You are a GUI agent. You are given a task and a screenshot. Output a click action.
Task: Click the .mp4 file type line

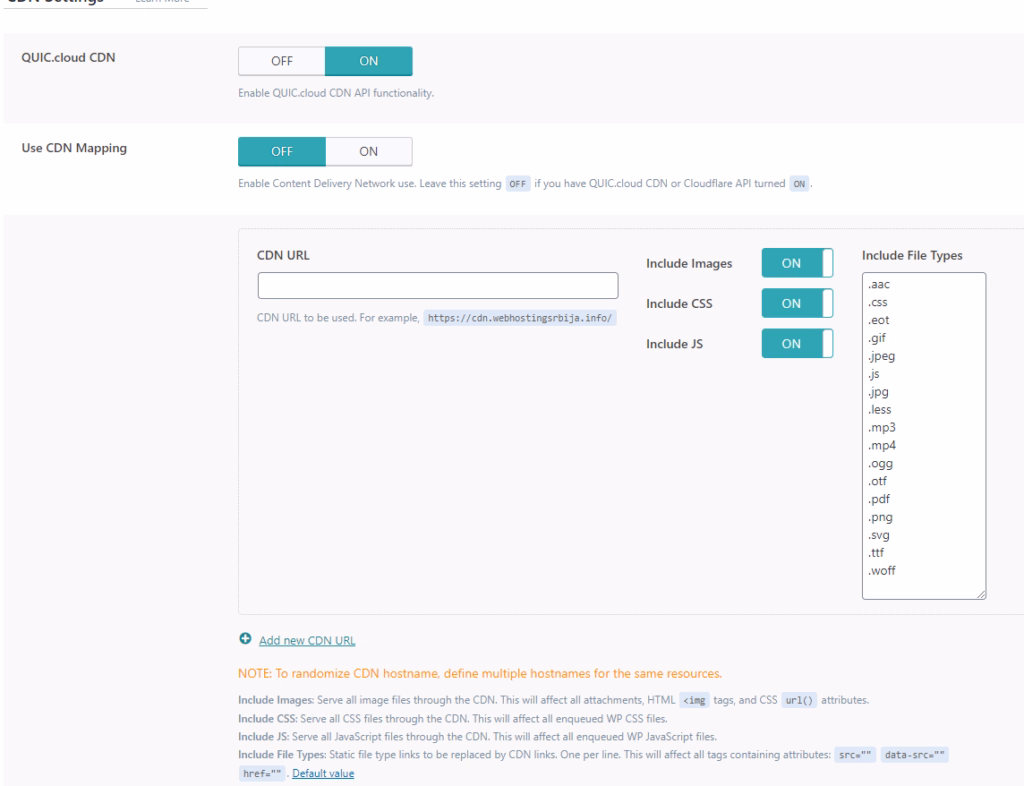point(882,445)
